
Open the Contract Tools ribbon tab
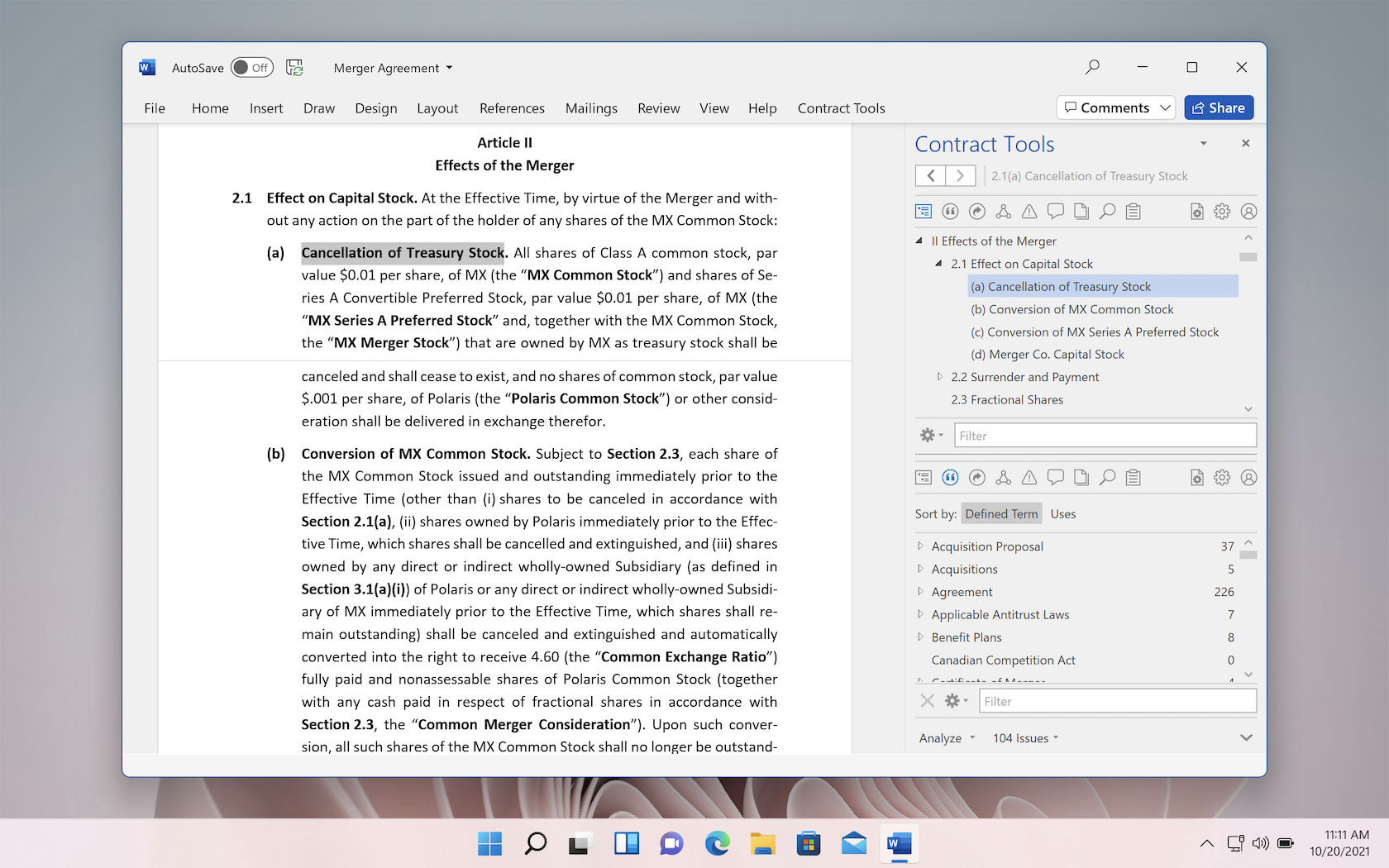[x=841, y=108]
